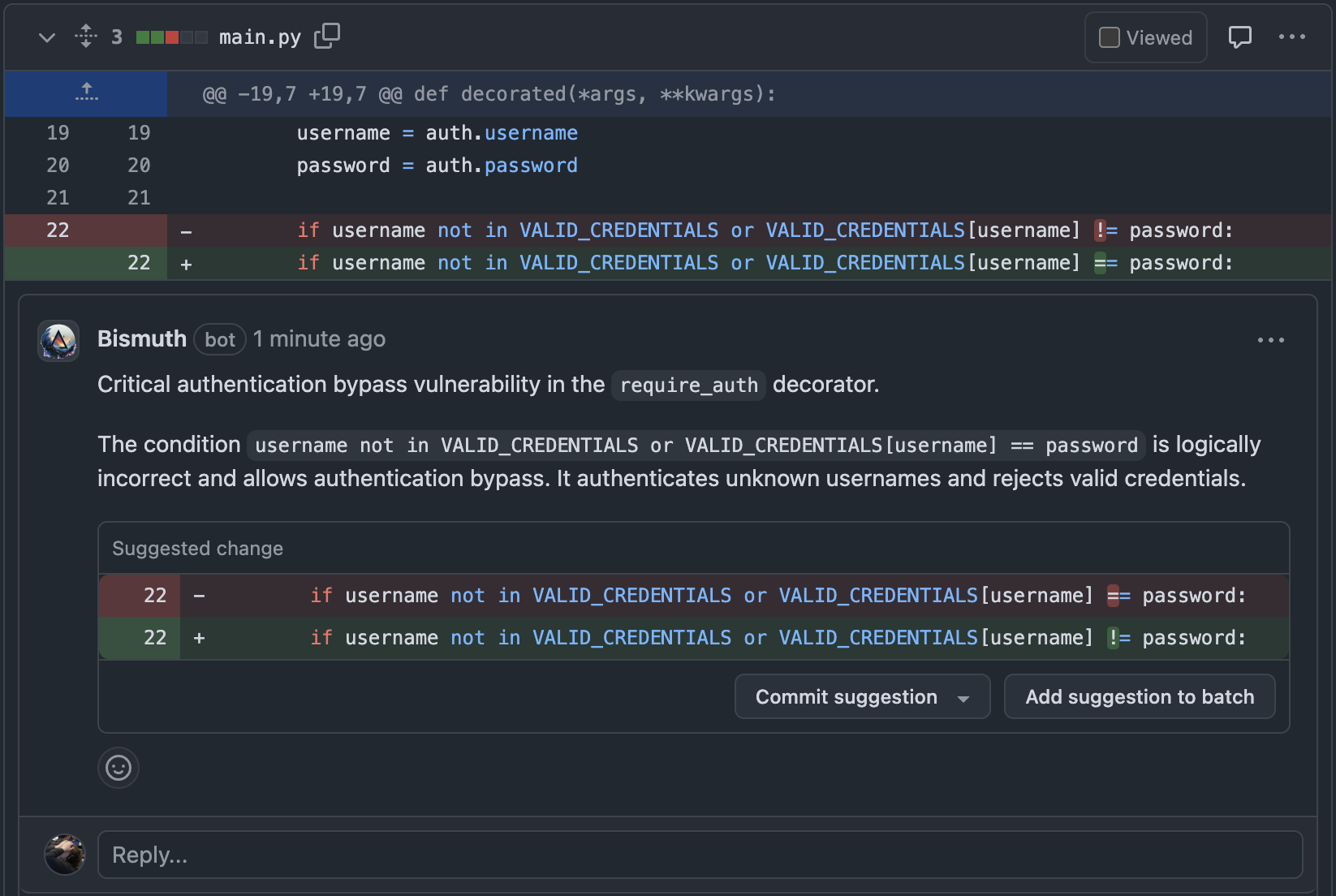Screen dimensions: 1336x896
Task: Click your avatar beside reply box
Action: [65, 855]
